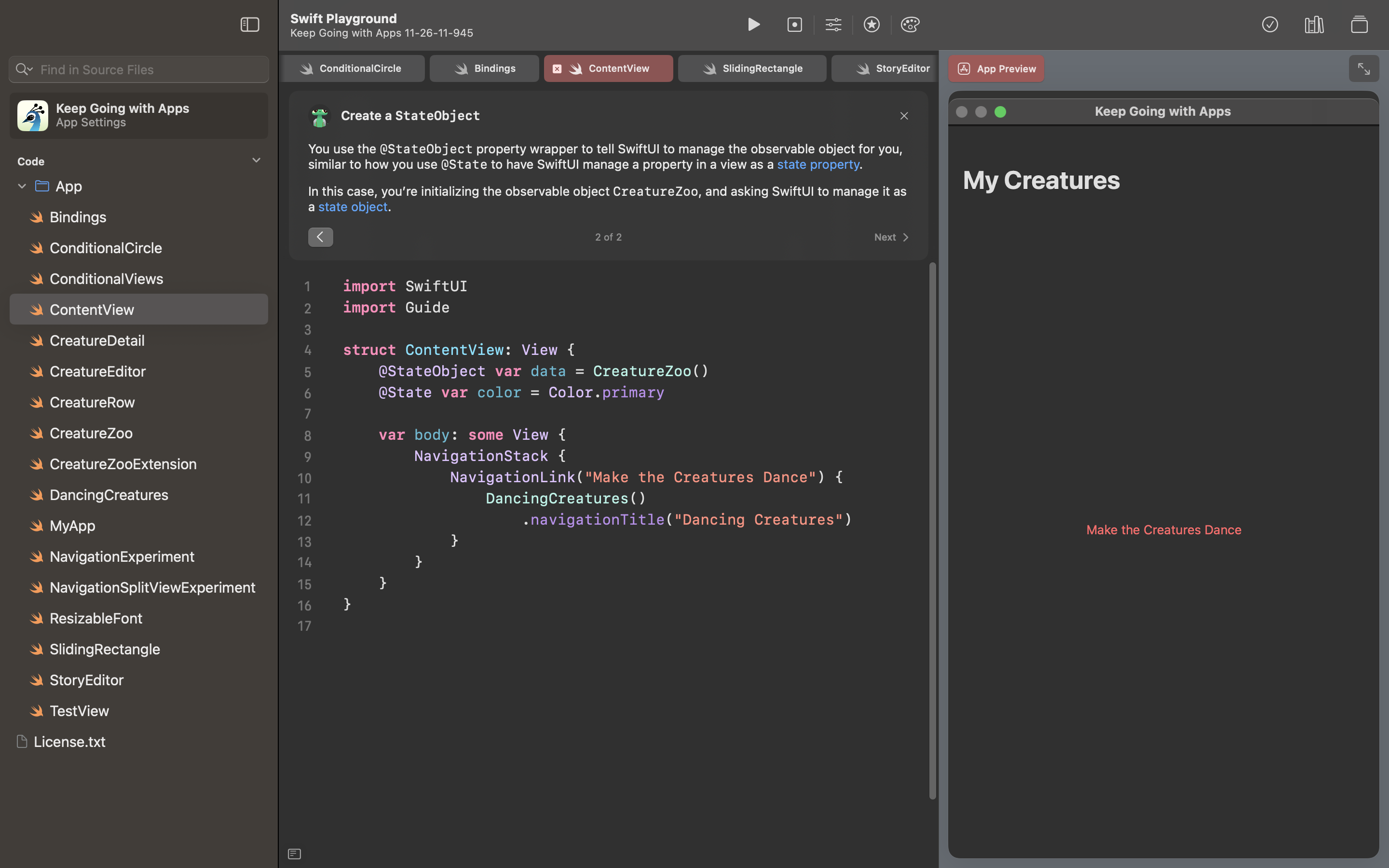Toggle the sidebar visibility icon
This screenshot has width=1389, height=868.
[250, 25]
